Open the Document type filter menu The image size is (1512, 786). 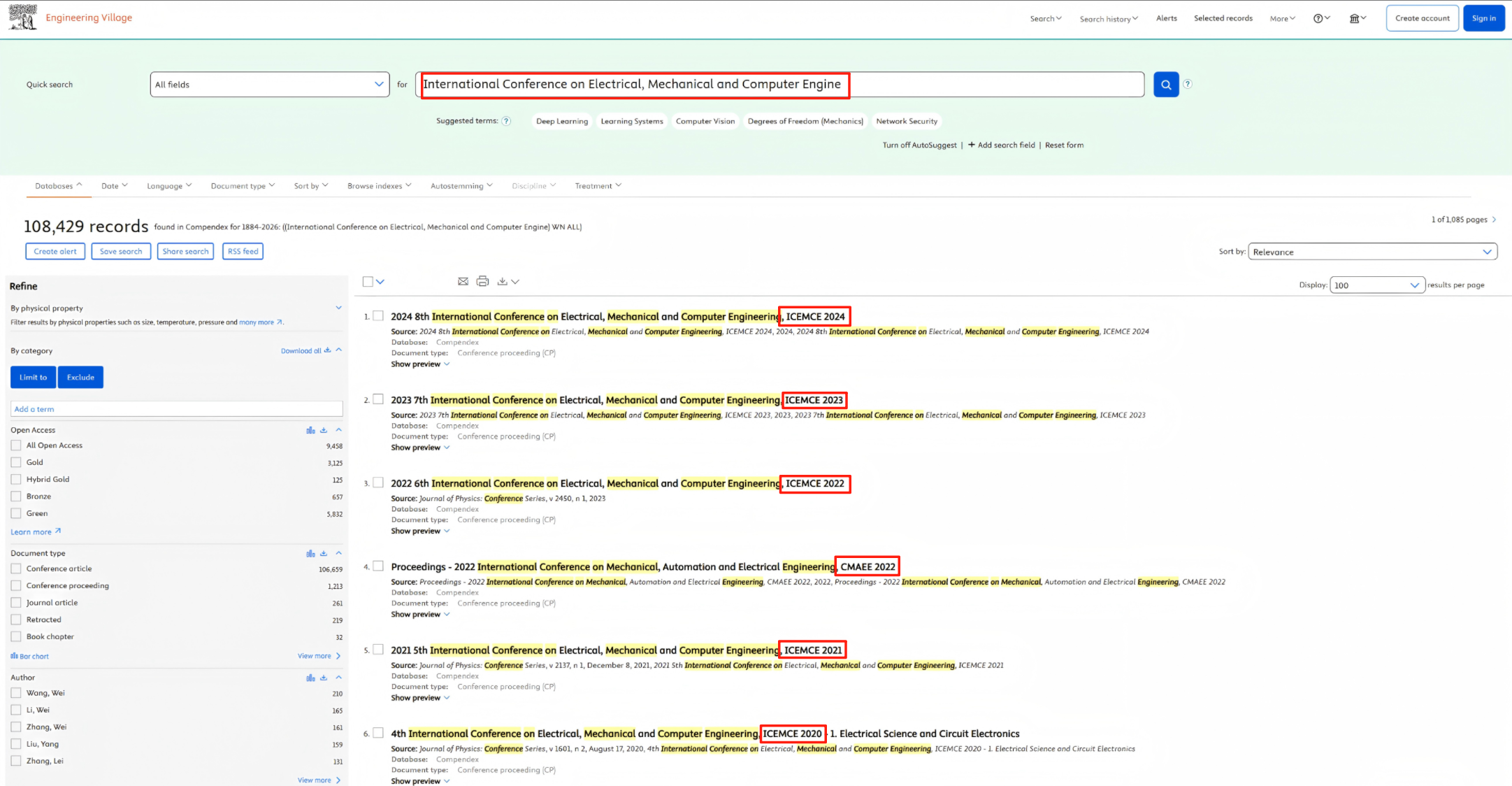(x=243, y=186)
